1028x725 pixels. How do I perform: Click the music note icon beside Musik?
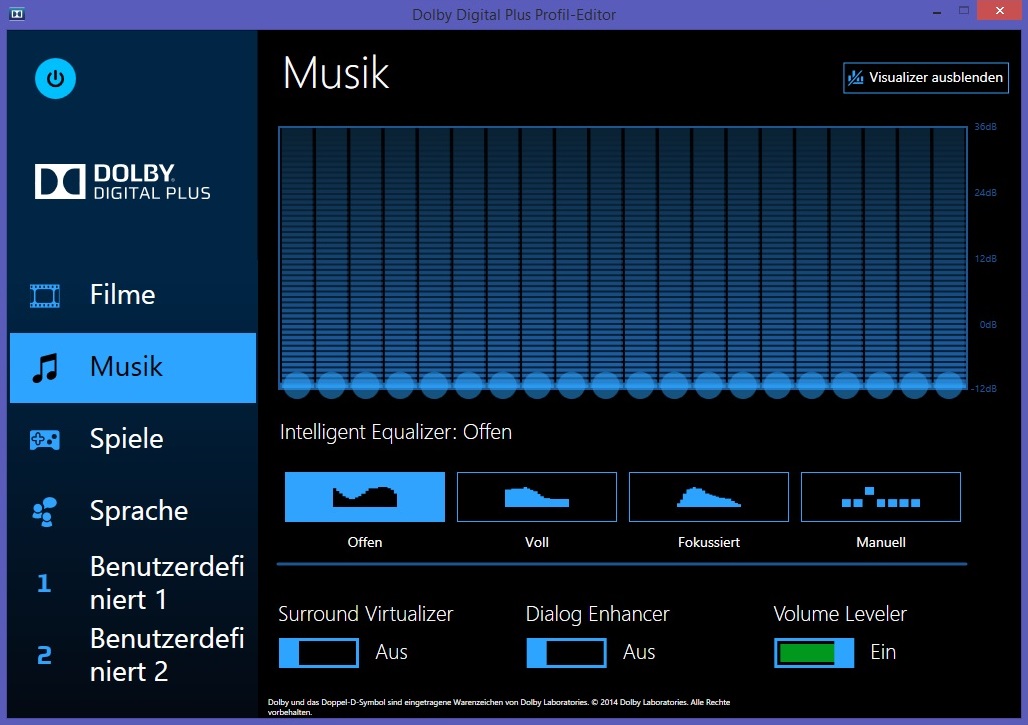pos(45,368)
